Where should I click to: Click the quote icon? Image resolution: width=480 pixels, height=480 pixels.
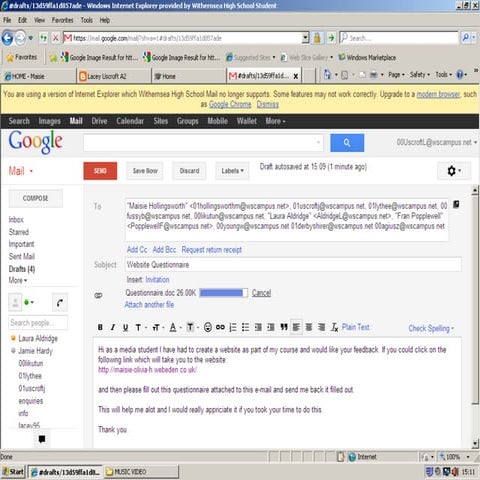(284, 327)
